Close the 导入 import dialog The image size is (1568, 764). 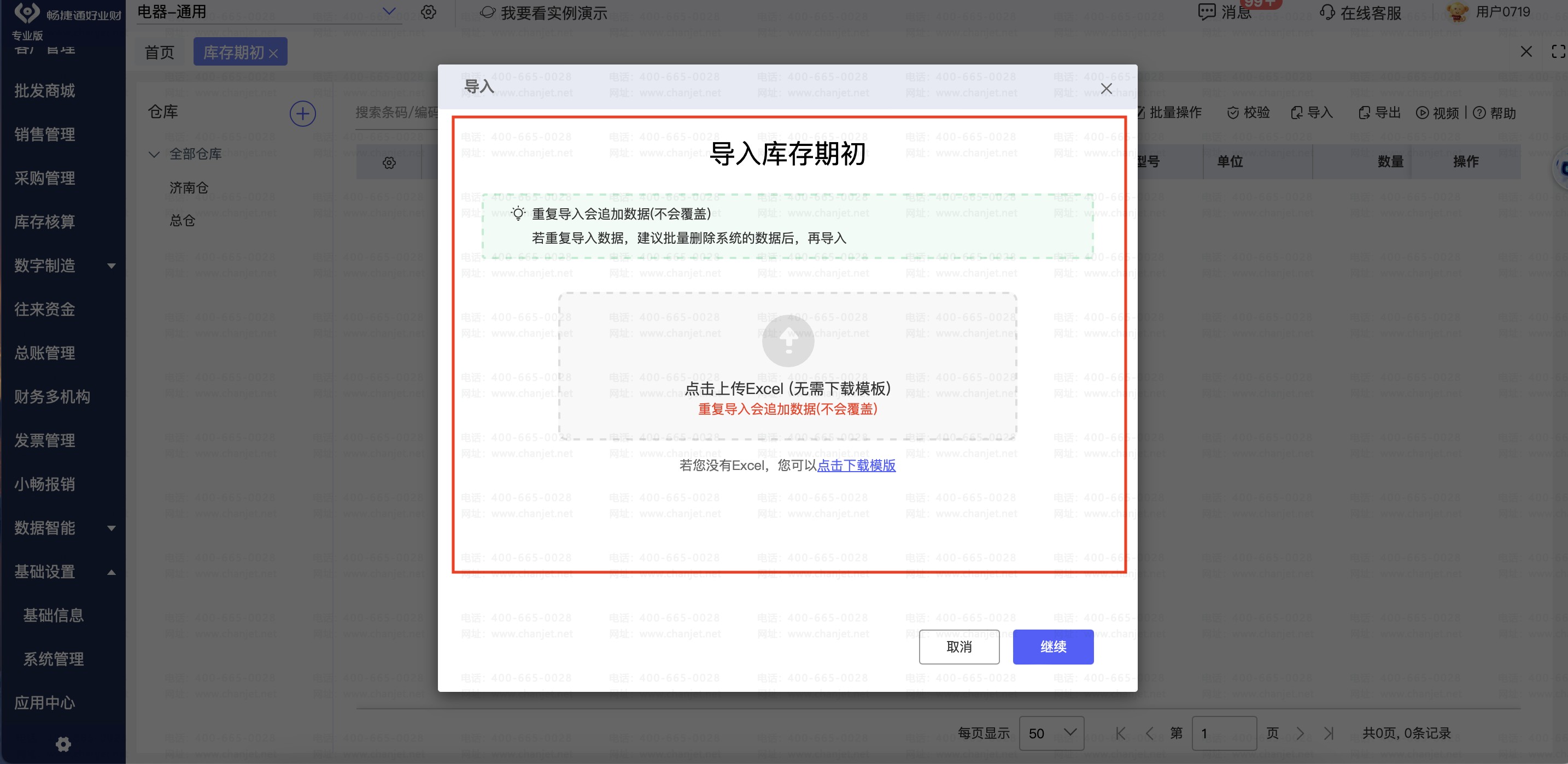1106,89
